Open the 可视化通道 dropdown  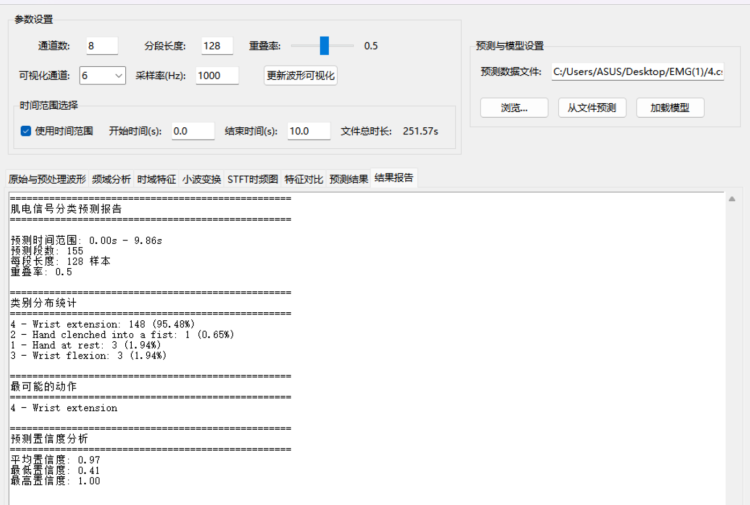102,75
